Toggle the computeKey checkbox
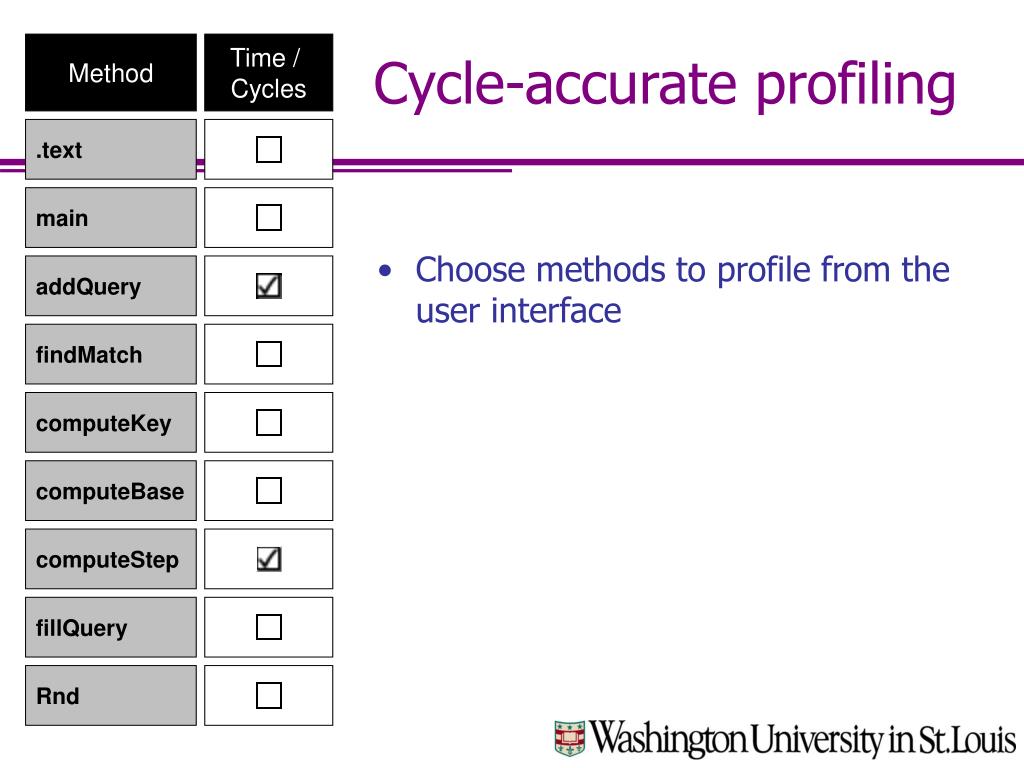The image size is (1024, 768). (x=268, y=423)
